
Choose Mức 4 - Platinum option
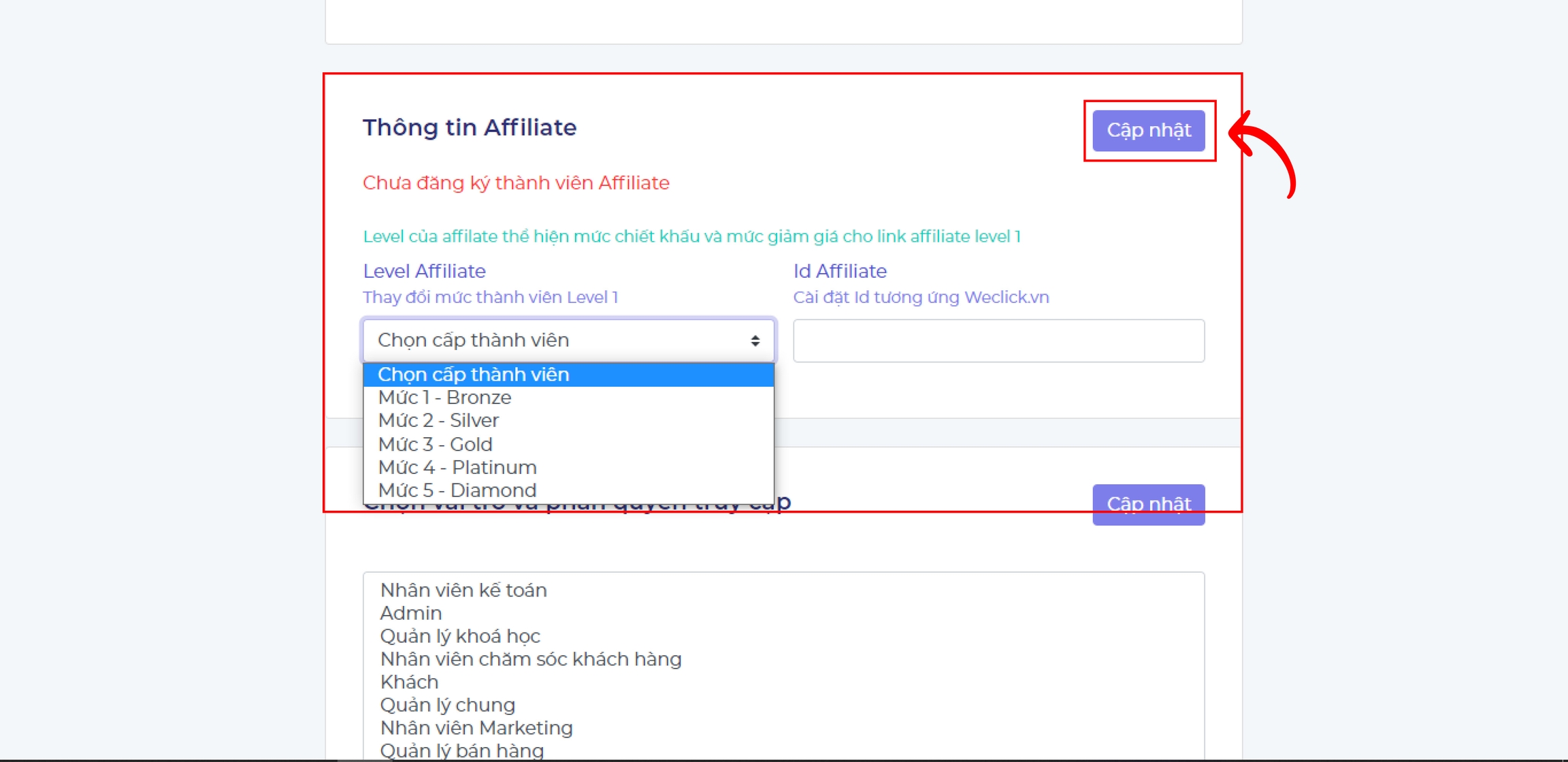[x=457, y=468]
